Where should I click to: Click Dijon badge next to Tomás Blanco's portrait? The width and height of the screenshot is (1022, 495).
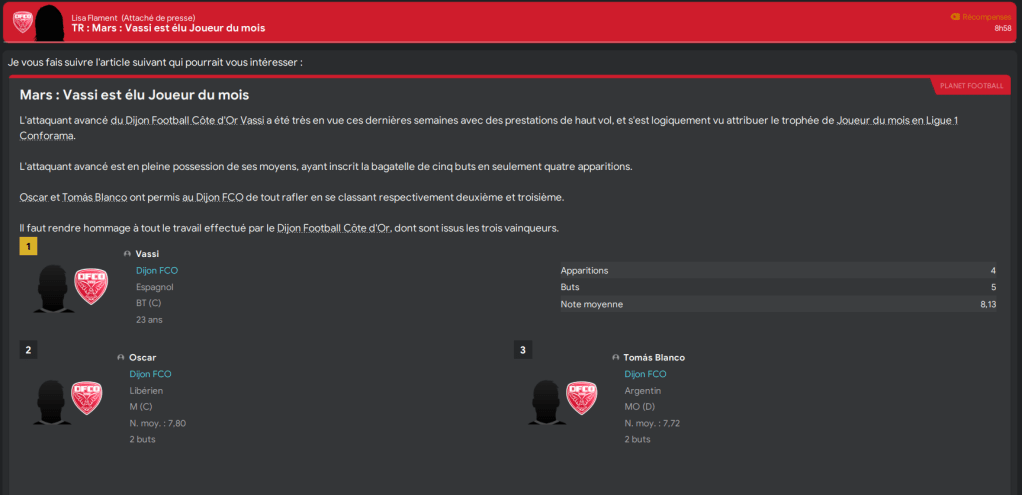click(581, 397)
